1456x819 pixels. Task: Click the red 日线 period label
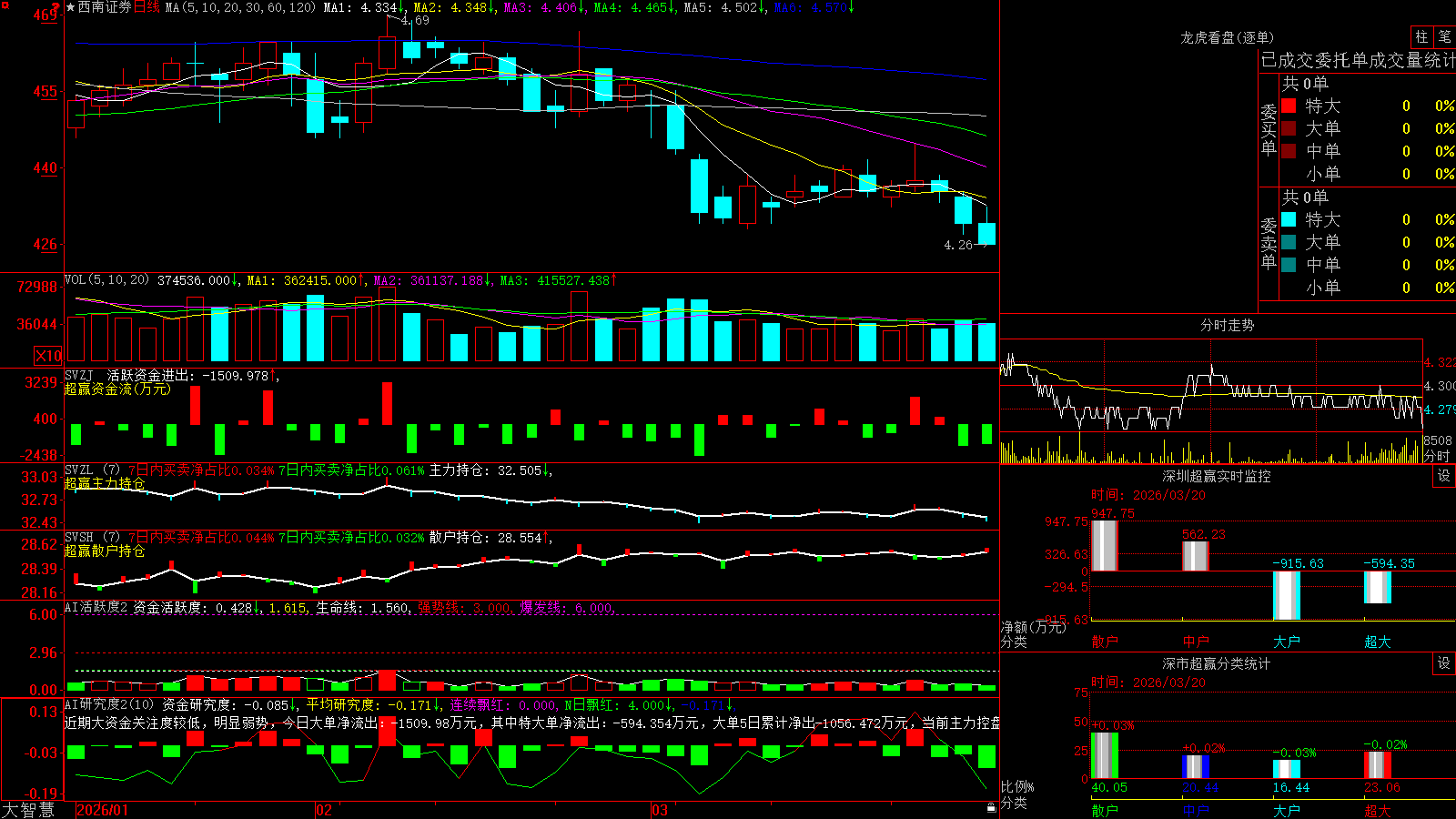tap(147, 7)
